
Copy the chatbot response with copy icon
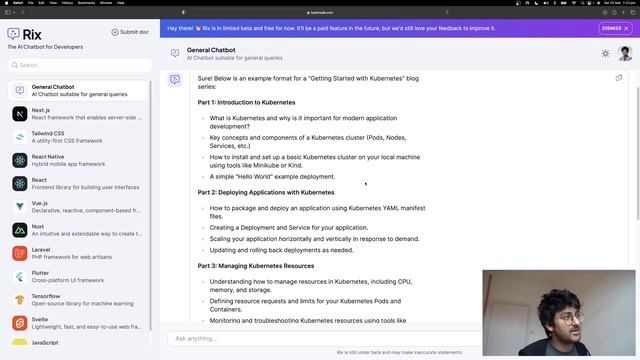[x=619, y=78]
